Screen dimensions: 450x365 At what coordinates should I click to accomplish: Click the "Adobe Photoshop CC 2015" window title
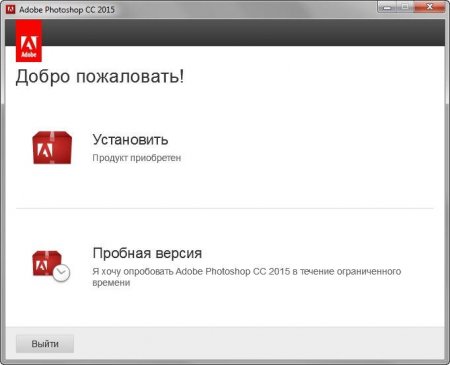(x=67, y=10)
